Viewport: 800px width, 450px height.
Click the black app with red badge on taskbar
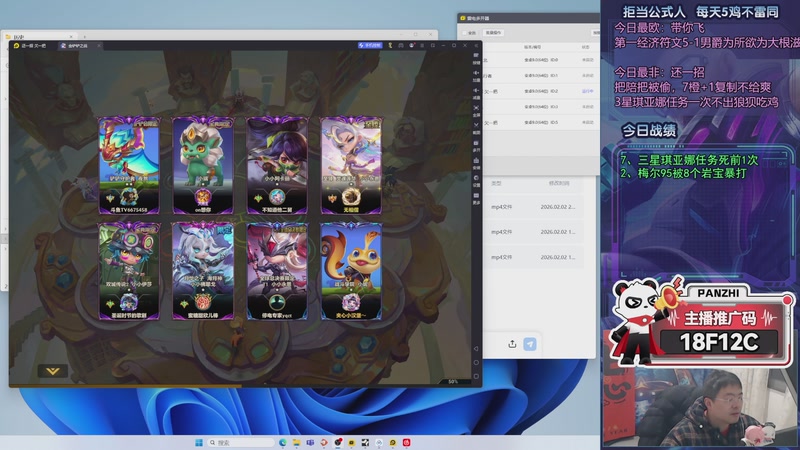click(338, 442)
